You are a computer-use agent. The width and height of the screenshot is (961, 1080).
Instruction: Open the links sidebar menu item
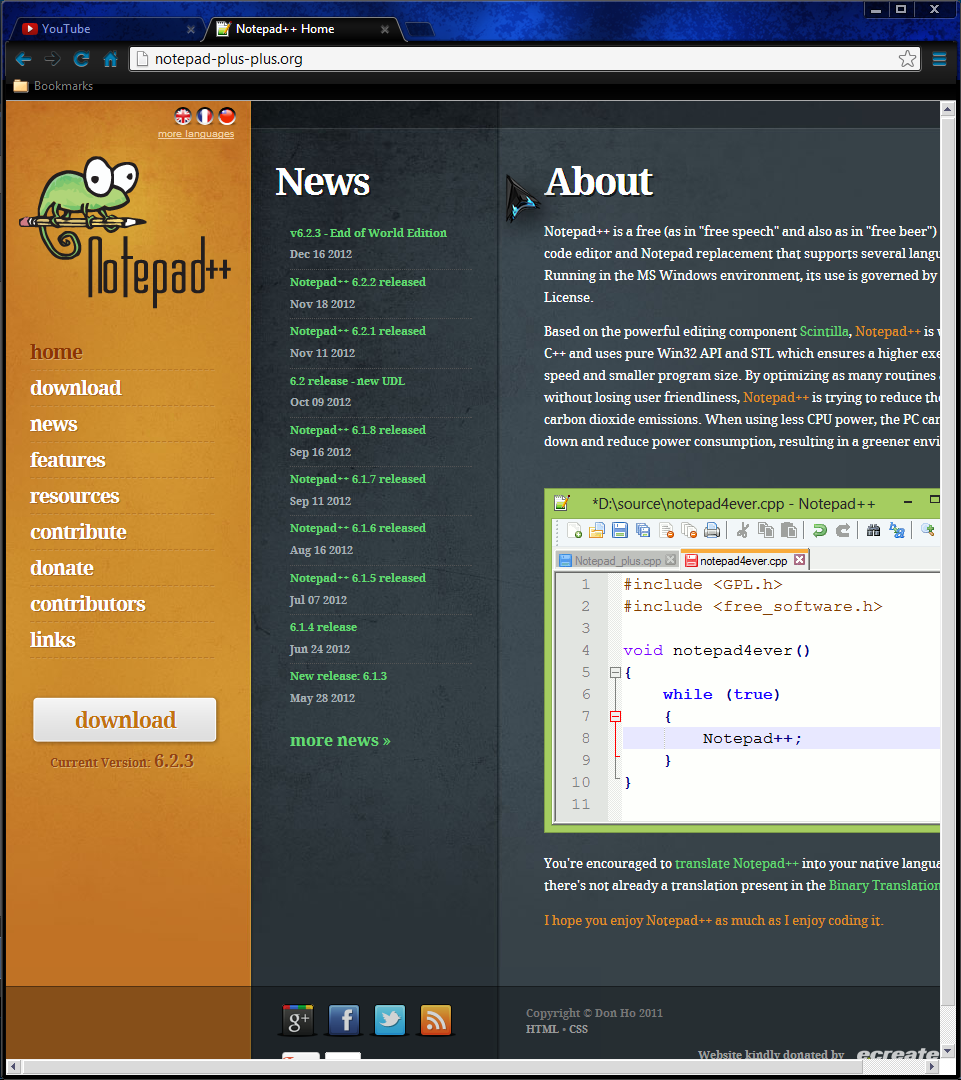click(52, 639)
